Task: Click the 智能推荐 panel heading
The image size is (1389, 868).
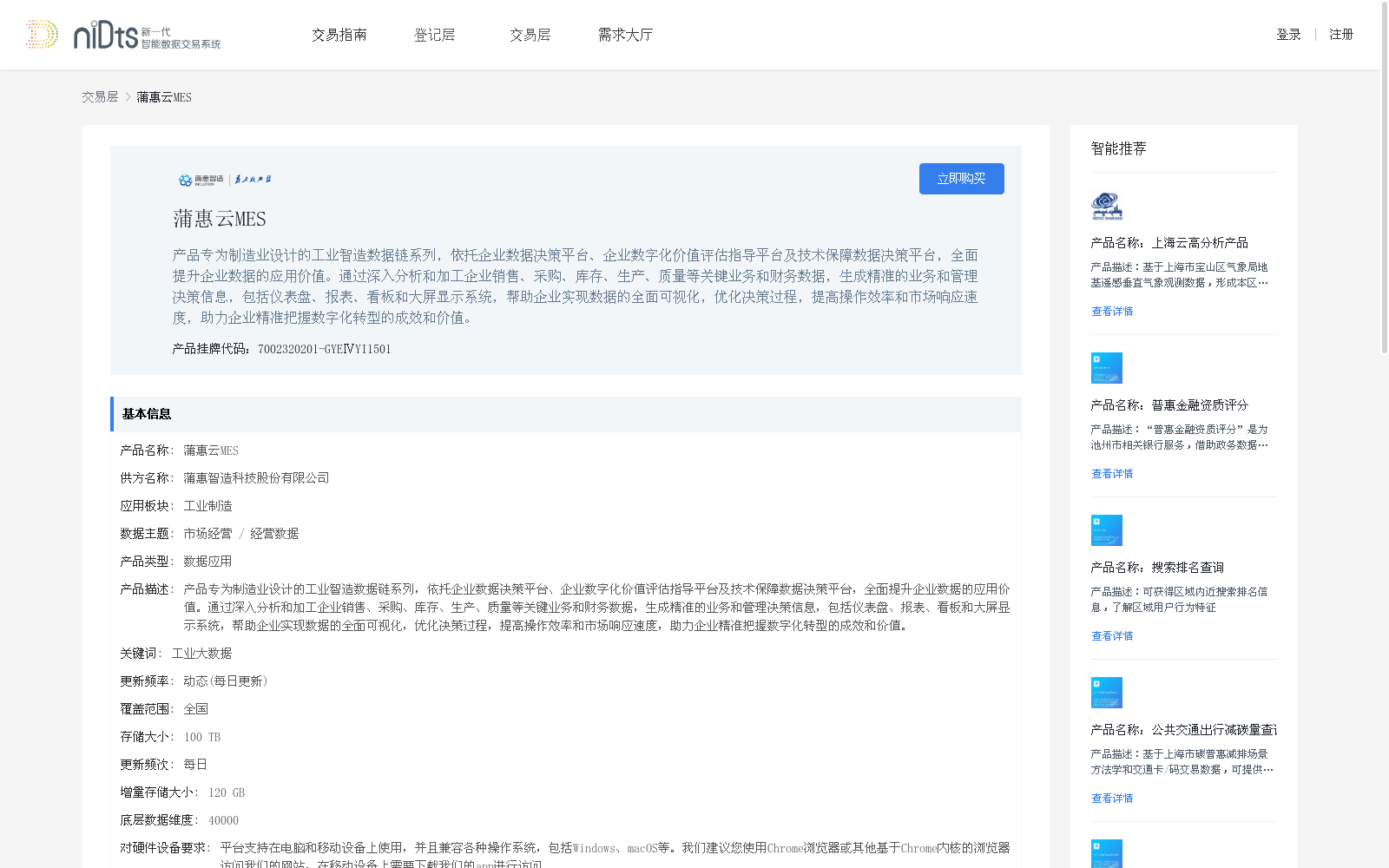Action: [1119, 148]
